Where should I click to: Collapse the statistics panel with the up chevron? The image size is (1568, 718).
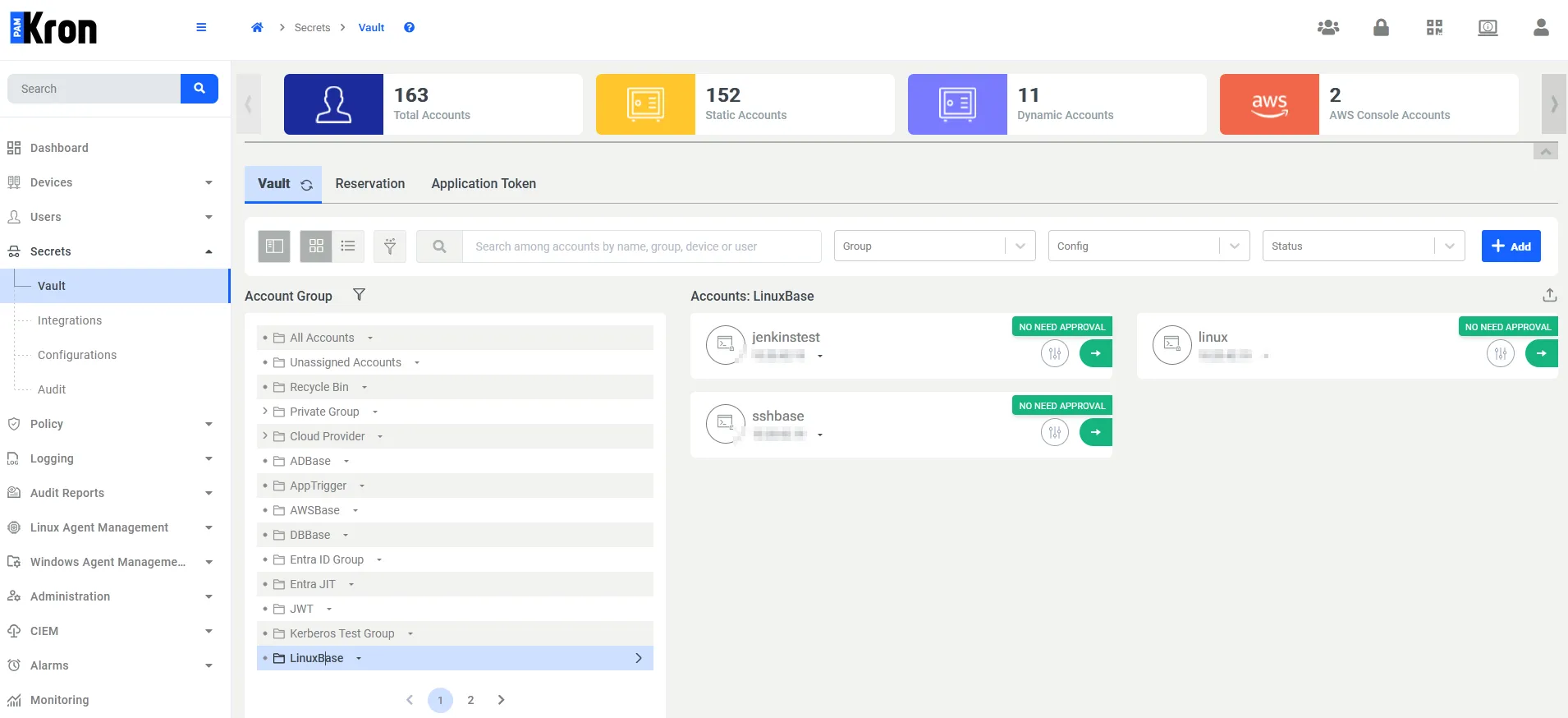(1546, 152)
